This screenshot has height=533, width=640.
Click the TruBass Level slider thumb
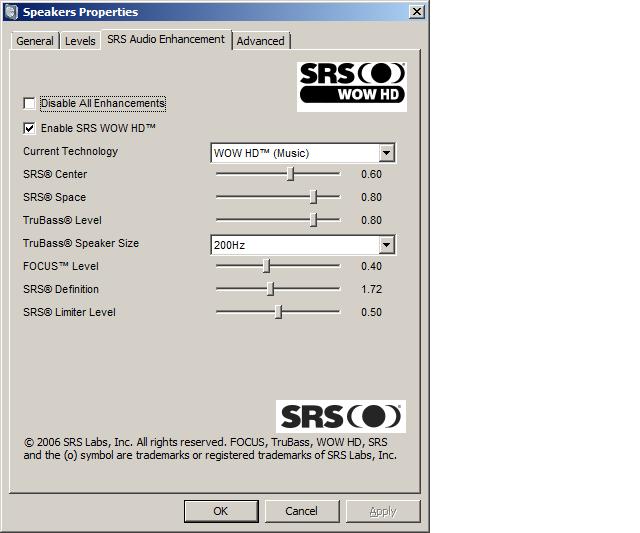click(313, 219)
